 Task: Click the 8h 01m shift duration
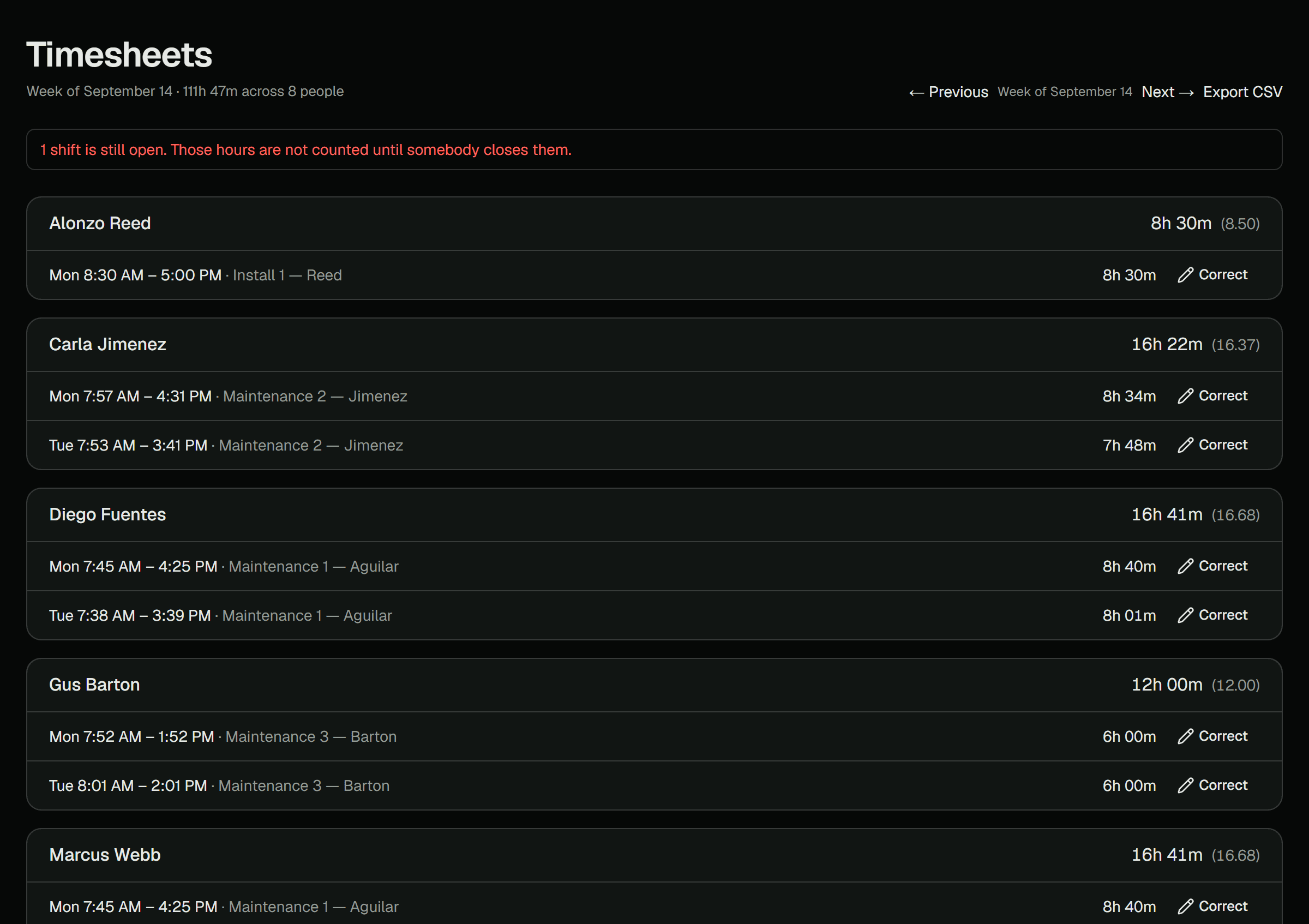1129,616
